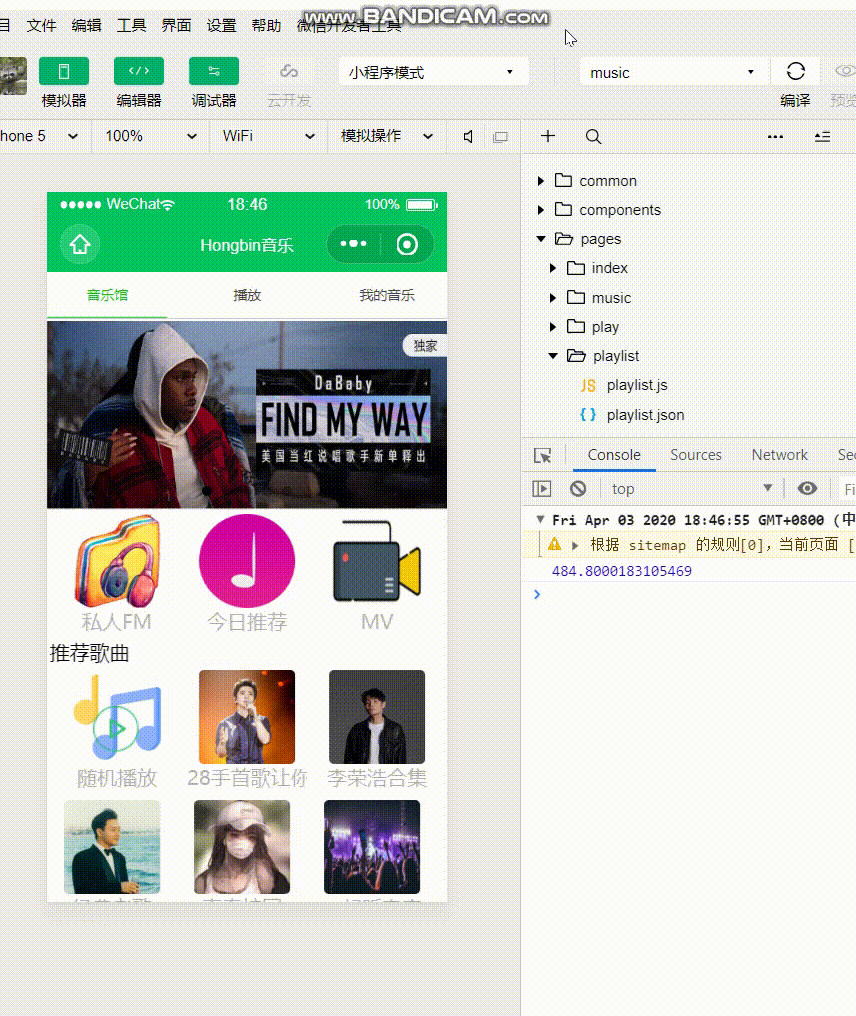Open the 界面 menu
The height and width of the screenshot is (1016, 856).
tap(176, 25)
